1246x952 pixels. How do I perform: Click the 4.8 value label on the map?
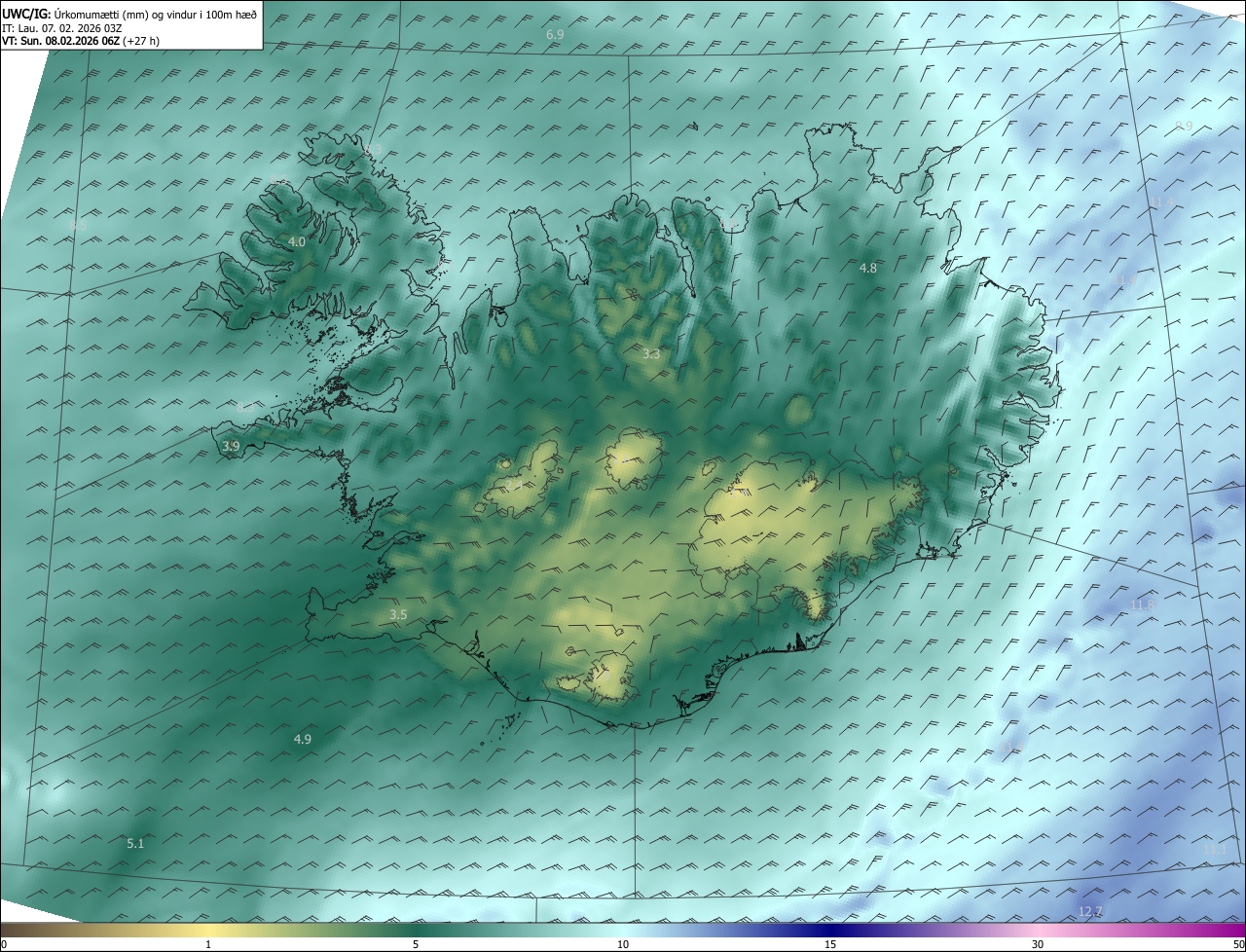[x=868, y=268]
